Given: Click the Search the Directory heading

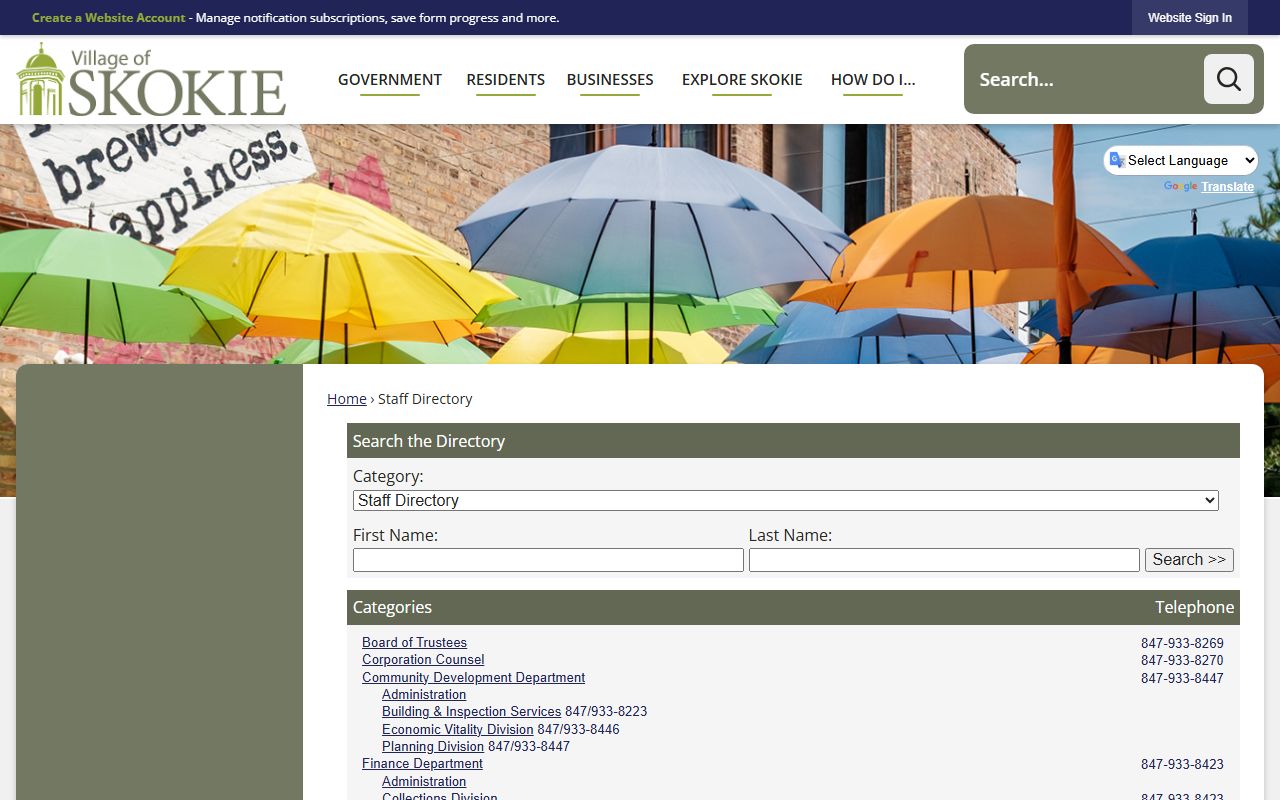Looking at the screenshot, I should click(429, 441).
